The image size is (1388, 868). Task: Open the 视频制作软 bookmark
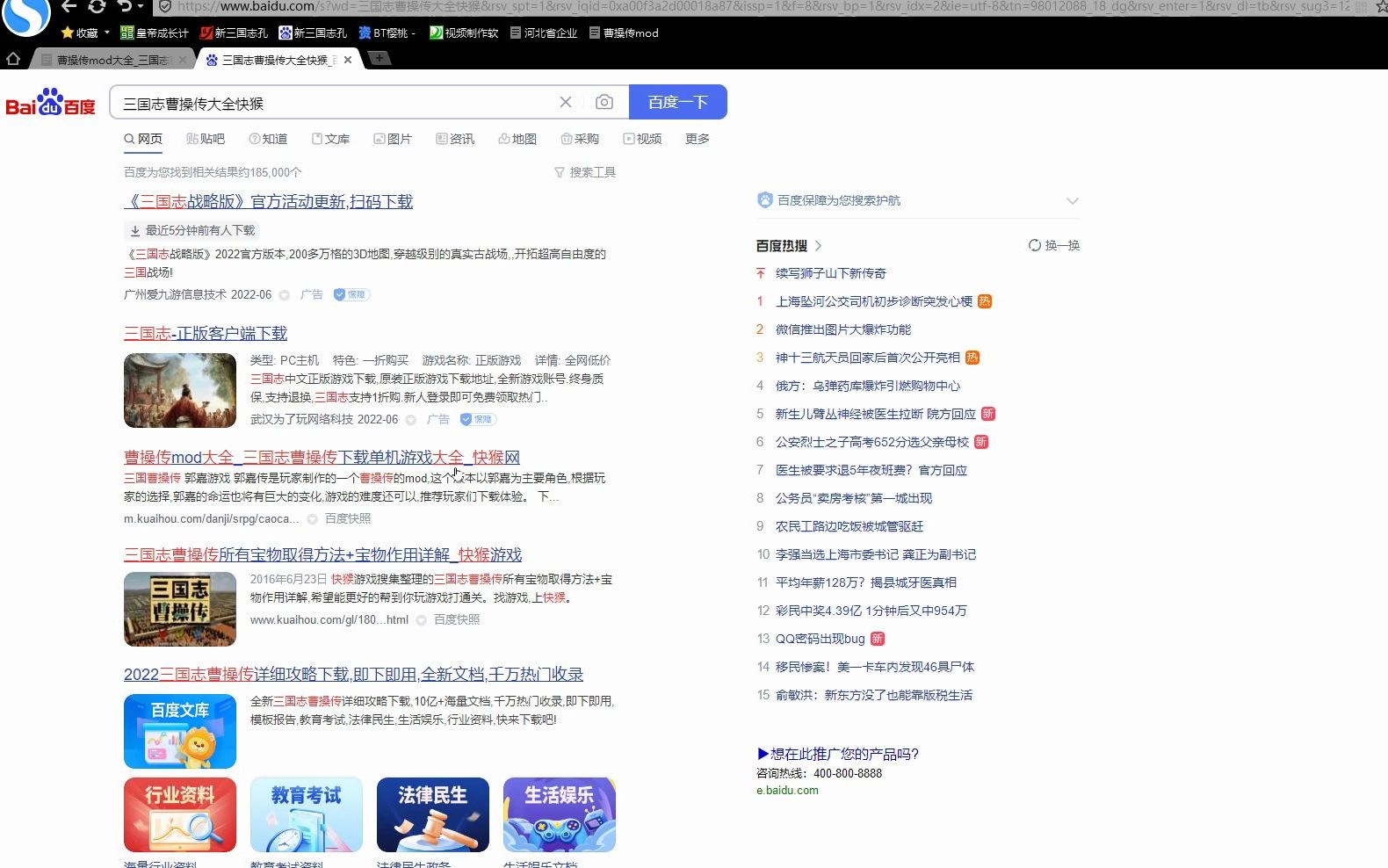pyautogui.click(x=464, y=33)
